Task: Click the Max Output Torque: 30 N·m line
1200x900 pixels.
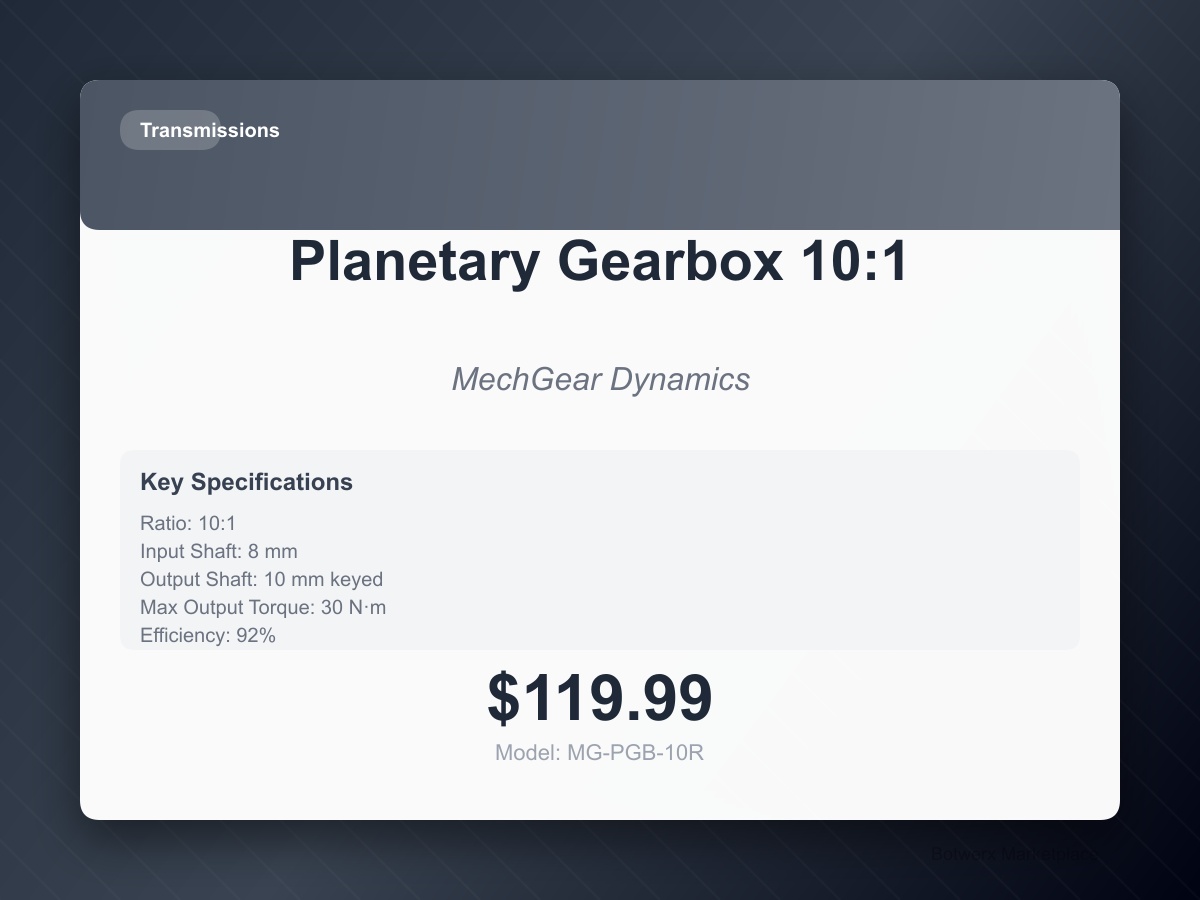Action: 263,607
